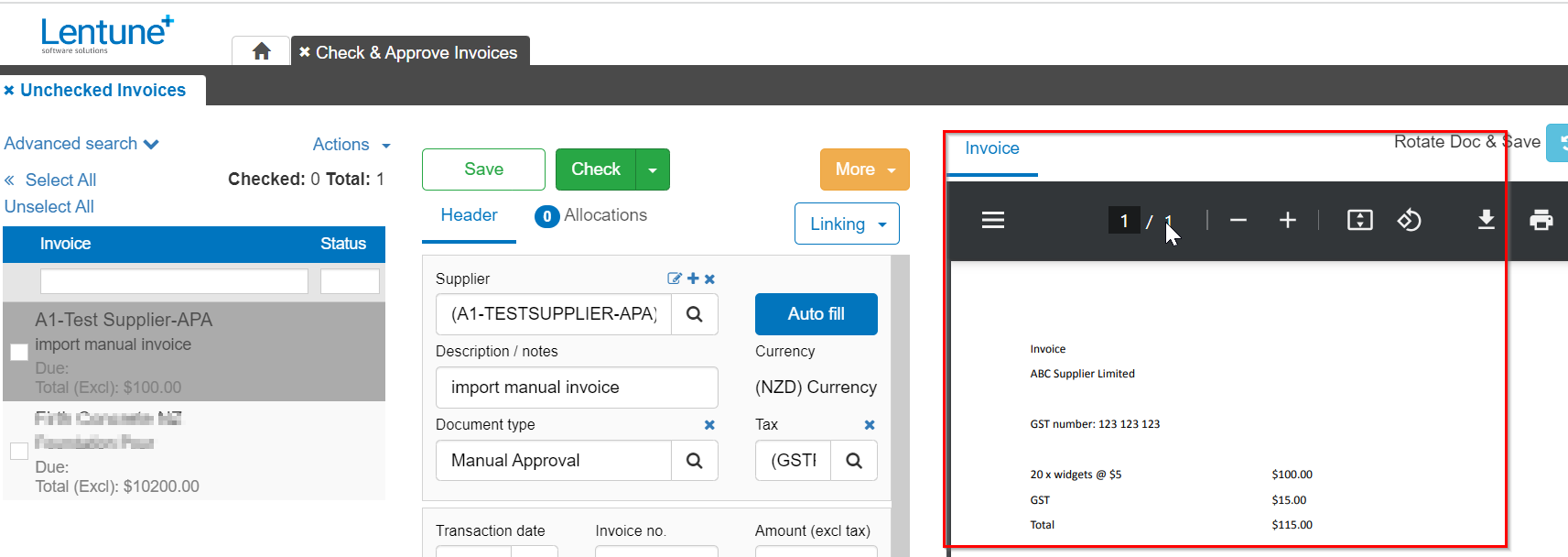
Task: Click the Lentune logo
Action: coord(107,34)
